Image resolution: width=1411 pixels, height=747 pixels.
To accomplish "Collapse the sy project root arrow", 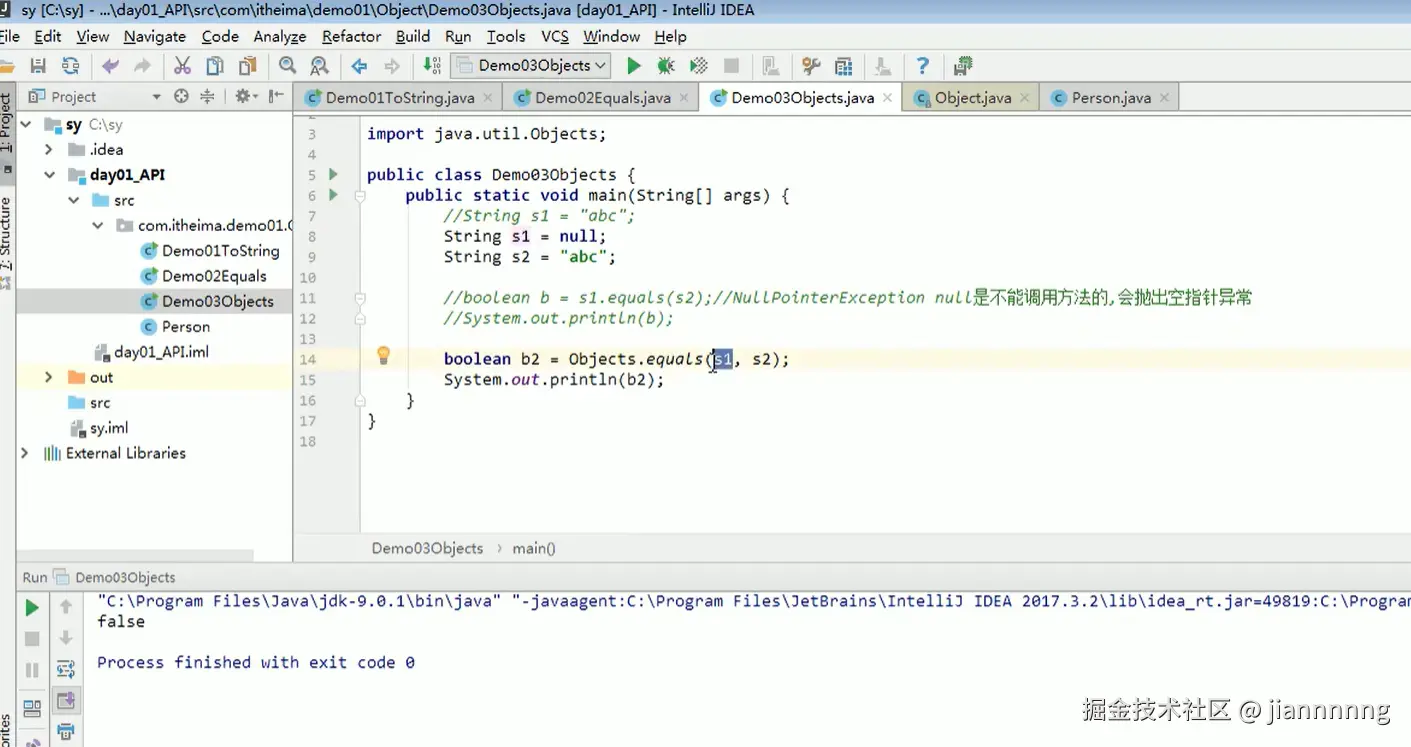I will (24, 125).
